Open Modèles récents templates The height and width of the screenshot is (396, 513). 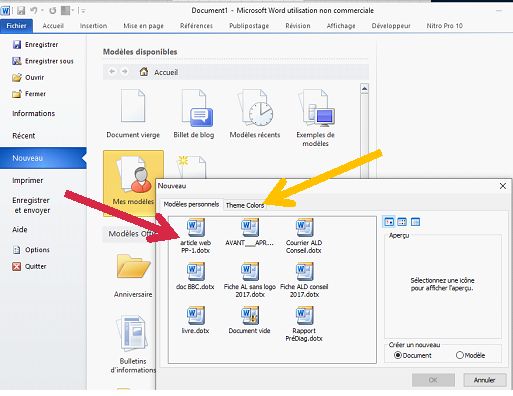[x=255, y=113]
